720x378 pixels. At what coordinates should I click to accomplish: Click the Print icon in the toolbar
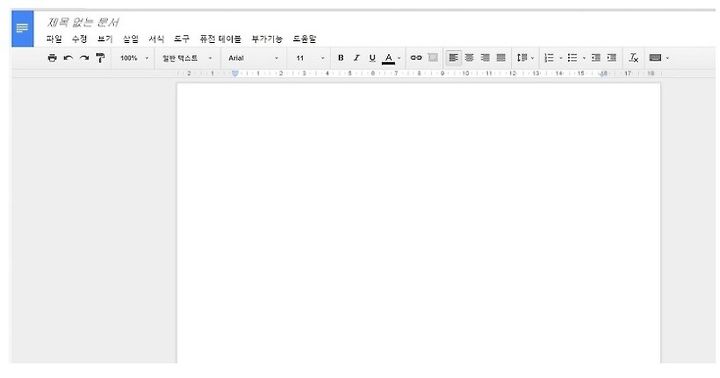point(52,58)
